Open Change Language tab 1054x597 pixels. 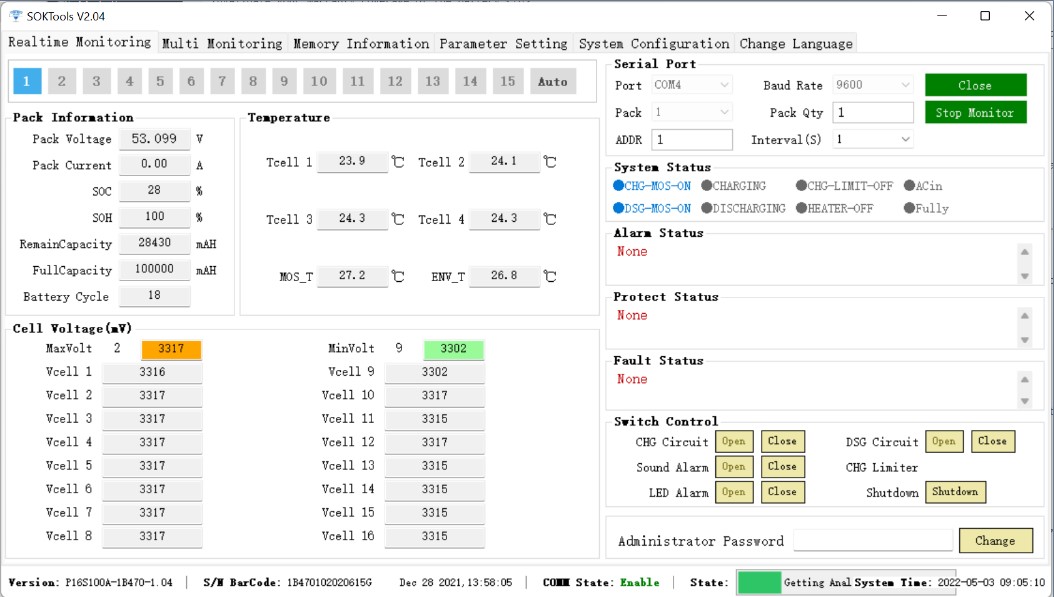click(x=796, y=44)
